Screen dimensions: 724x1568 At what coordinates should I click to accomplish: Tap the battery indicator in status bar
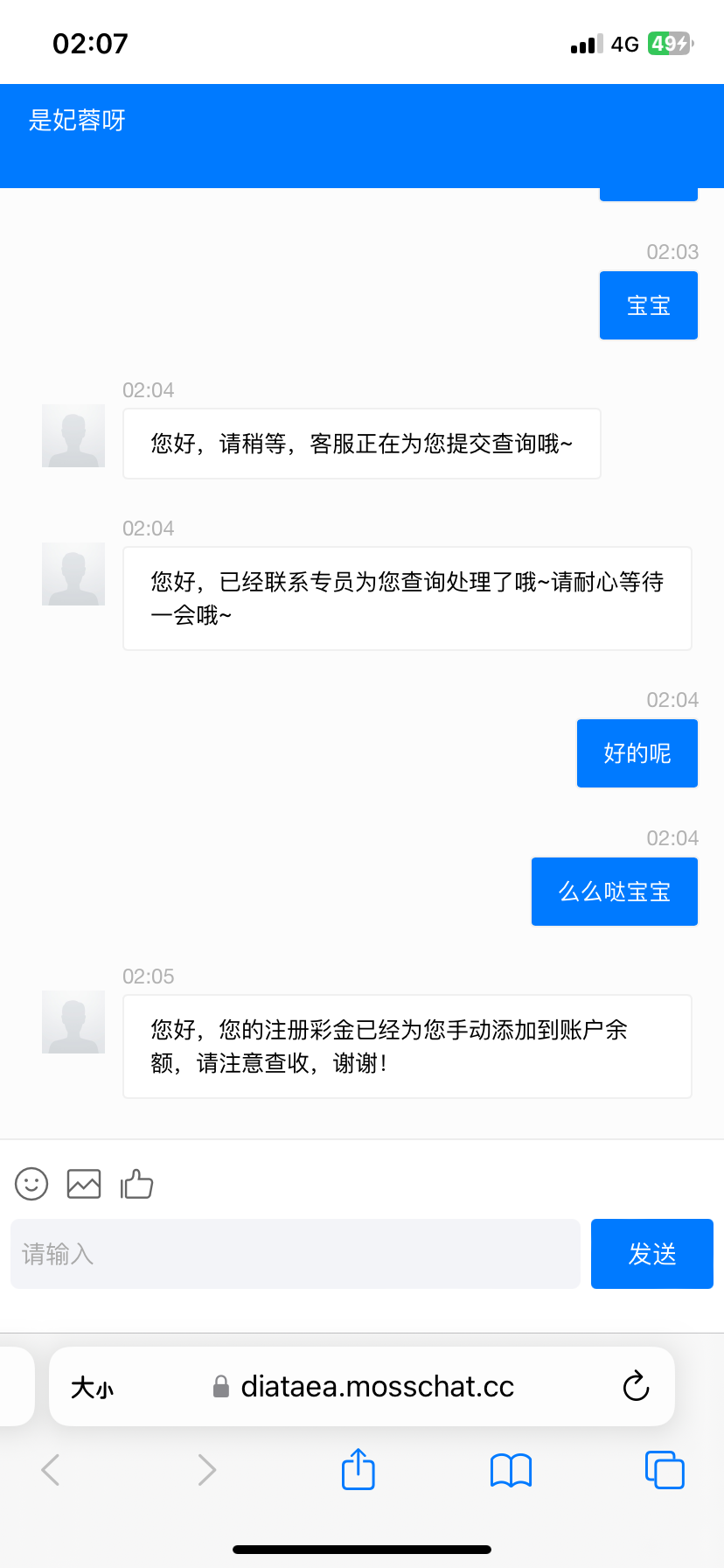pyautogui.click(x=670, y=44)
